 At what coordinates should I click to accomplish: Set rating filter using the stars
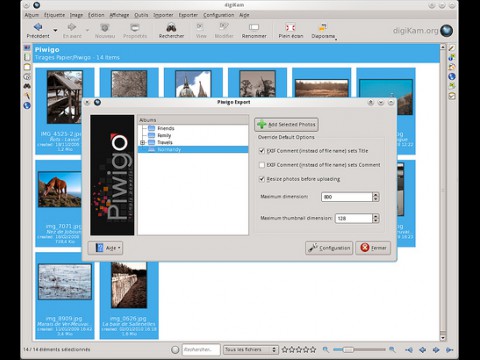[299, 349]
